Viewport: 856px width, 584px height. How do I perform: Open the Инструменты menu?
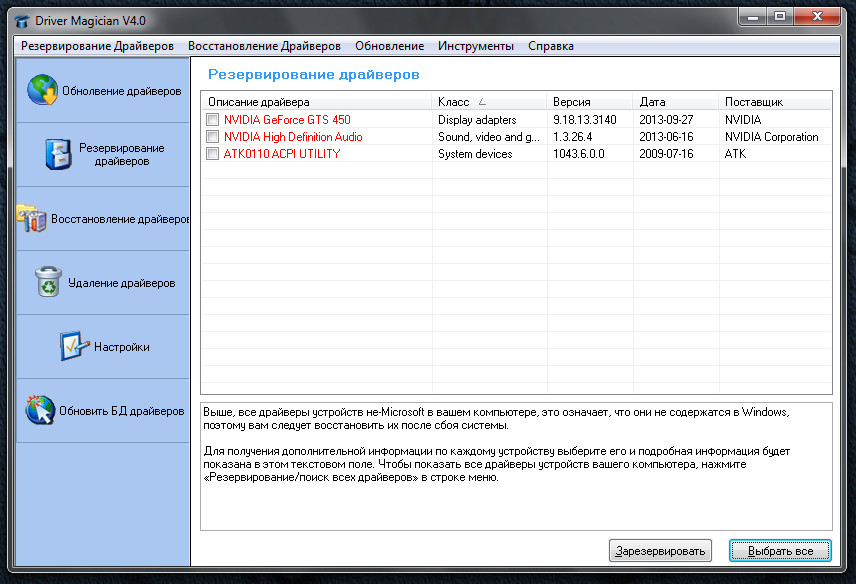[x=475, y=46]
